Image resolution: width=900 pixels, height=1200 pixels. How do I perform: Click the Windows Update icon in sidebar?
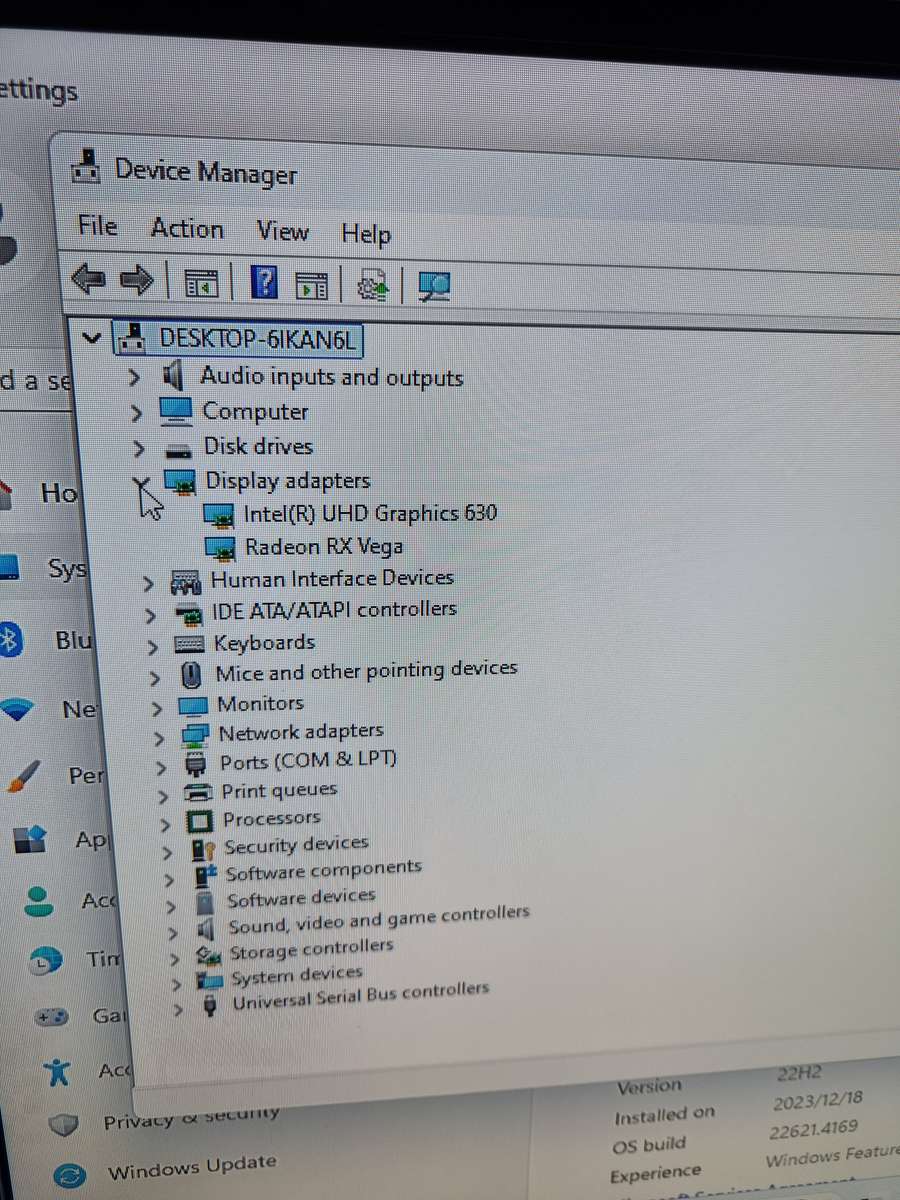(68, 1174)
